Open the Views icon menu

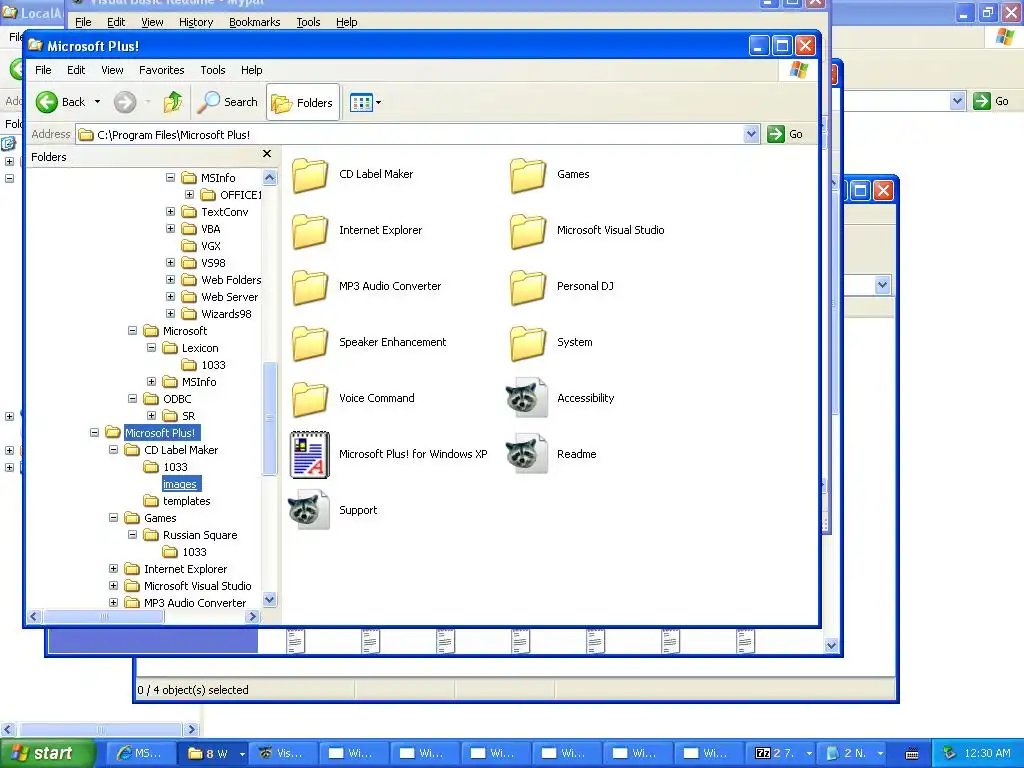[x=365, y=103]
